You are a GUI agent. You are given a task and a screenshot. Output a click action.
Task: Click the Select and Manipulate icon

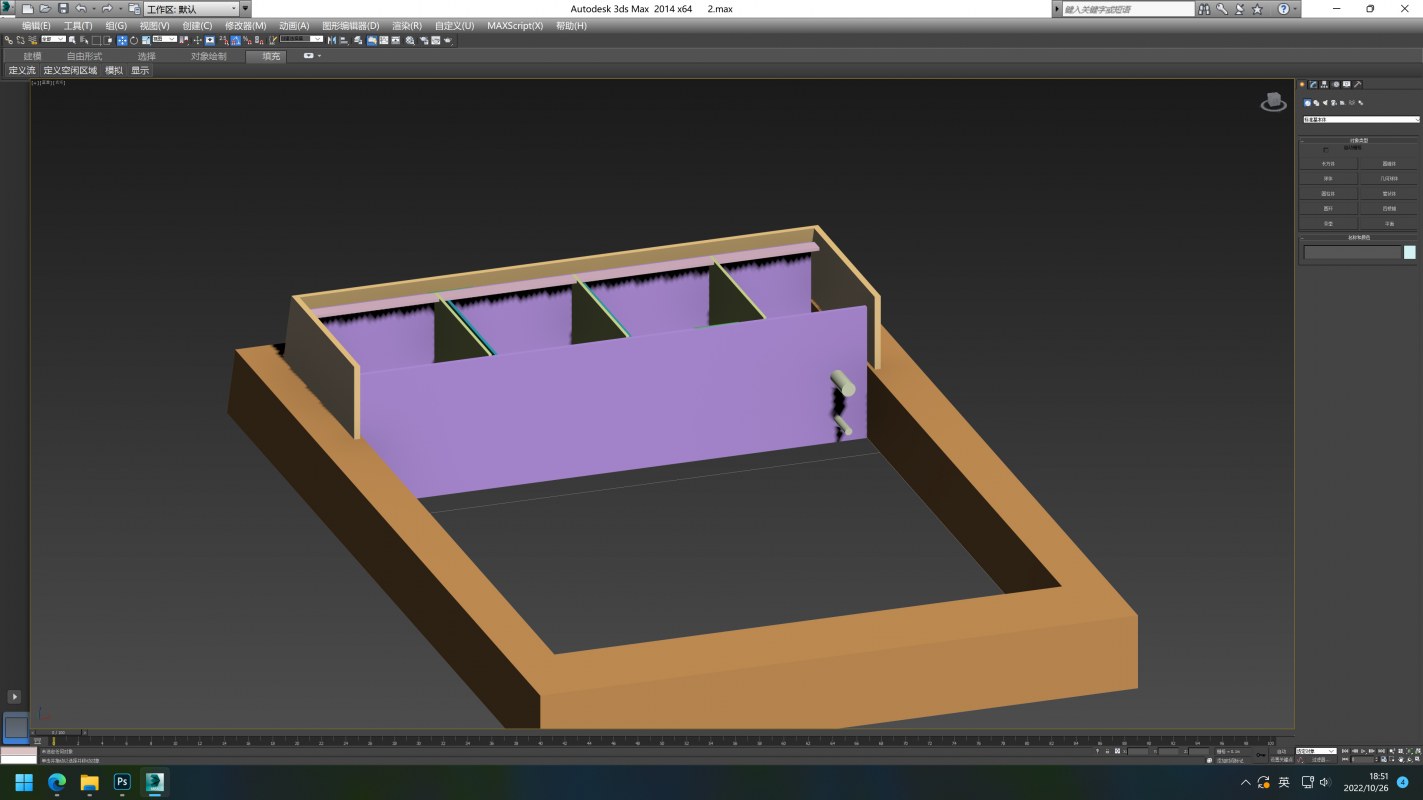[x=197, y=40]
